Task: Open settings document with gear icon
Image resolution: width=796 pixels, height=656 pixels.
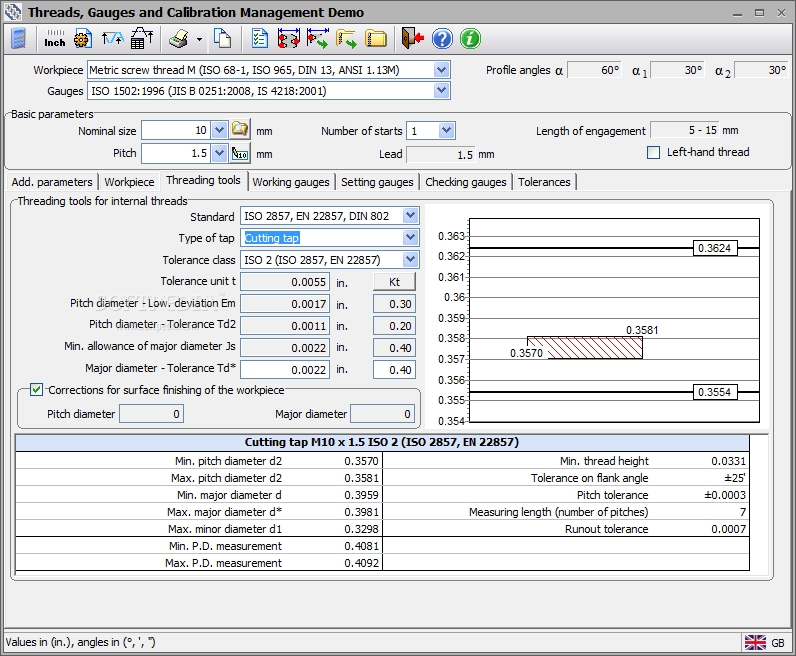Action: 83,39
